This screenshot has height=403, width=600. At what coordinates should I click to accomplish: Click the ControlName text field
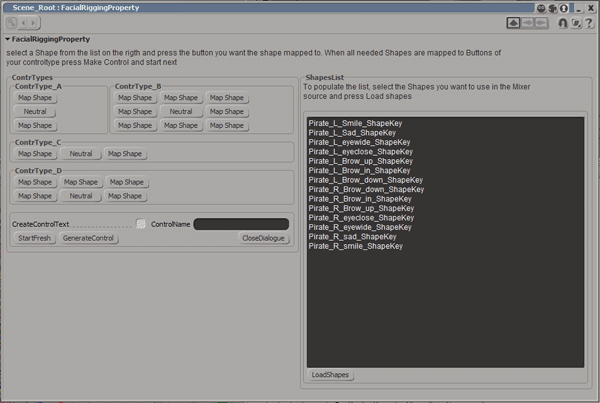point(241,224)
